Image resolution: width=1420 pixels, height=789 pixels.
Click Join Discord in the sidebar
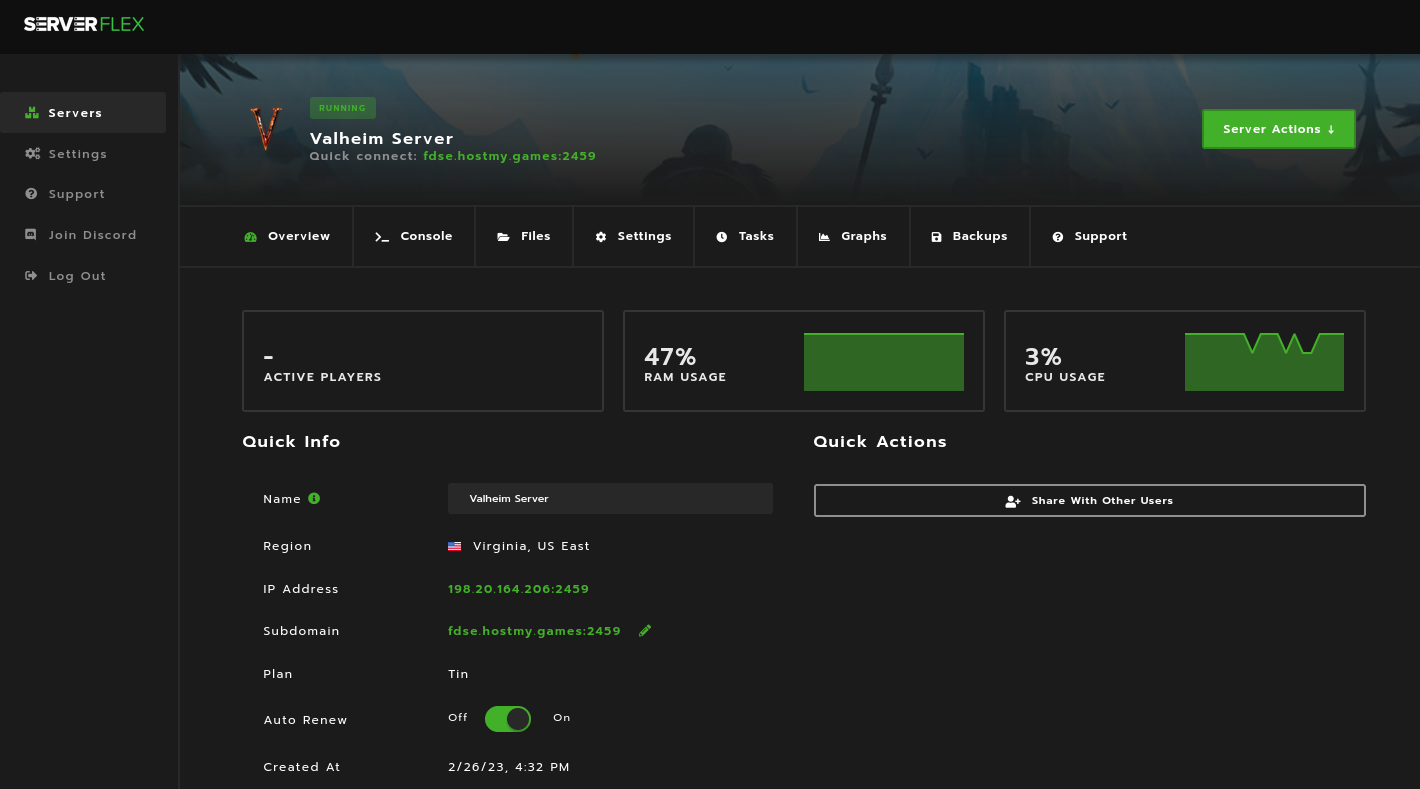click(x=83, y=235)
